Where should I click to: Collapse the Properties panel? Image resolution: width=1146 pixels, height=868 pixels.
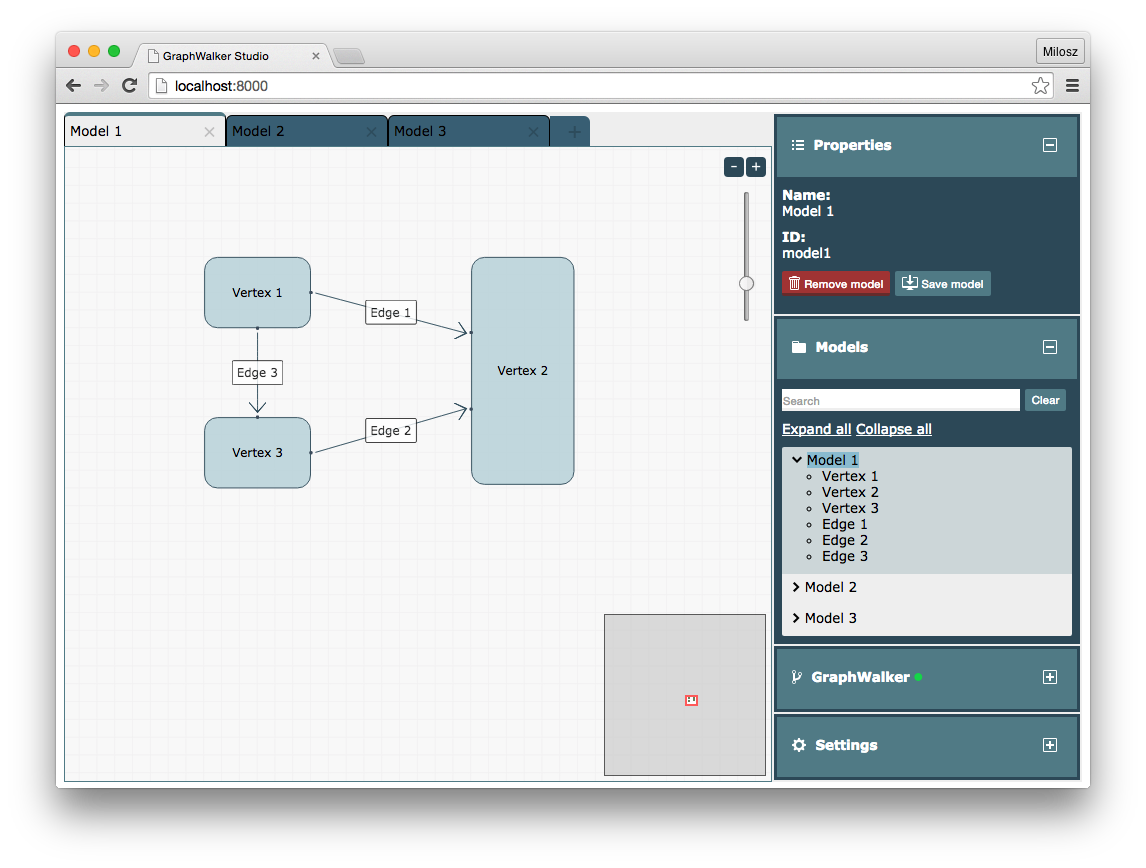tap(1050, 144)
